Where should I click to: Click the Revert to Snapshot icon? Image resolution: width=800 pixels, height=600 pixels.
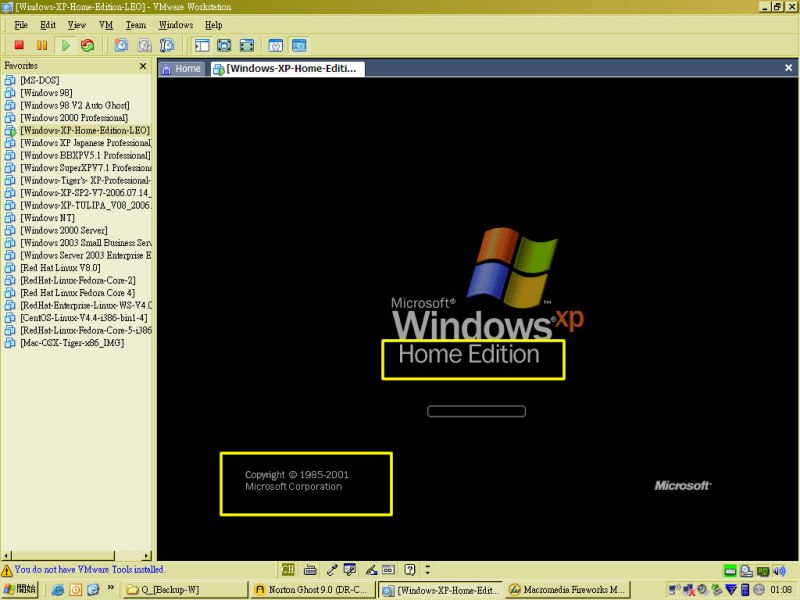click(x=144, y=45)
